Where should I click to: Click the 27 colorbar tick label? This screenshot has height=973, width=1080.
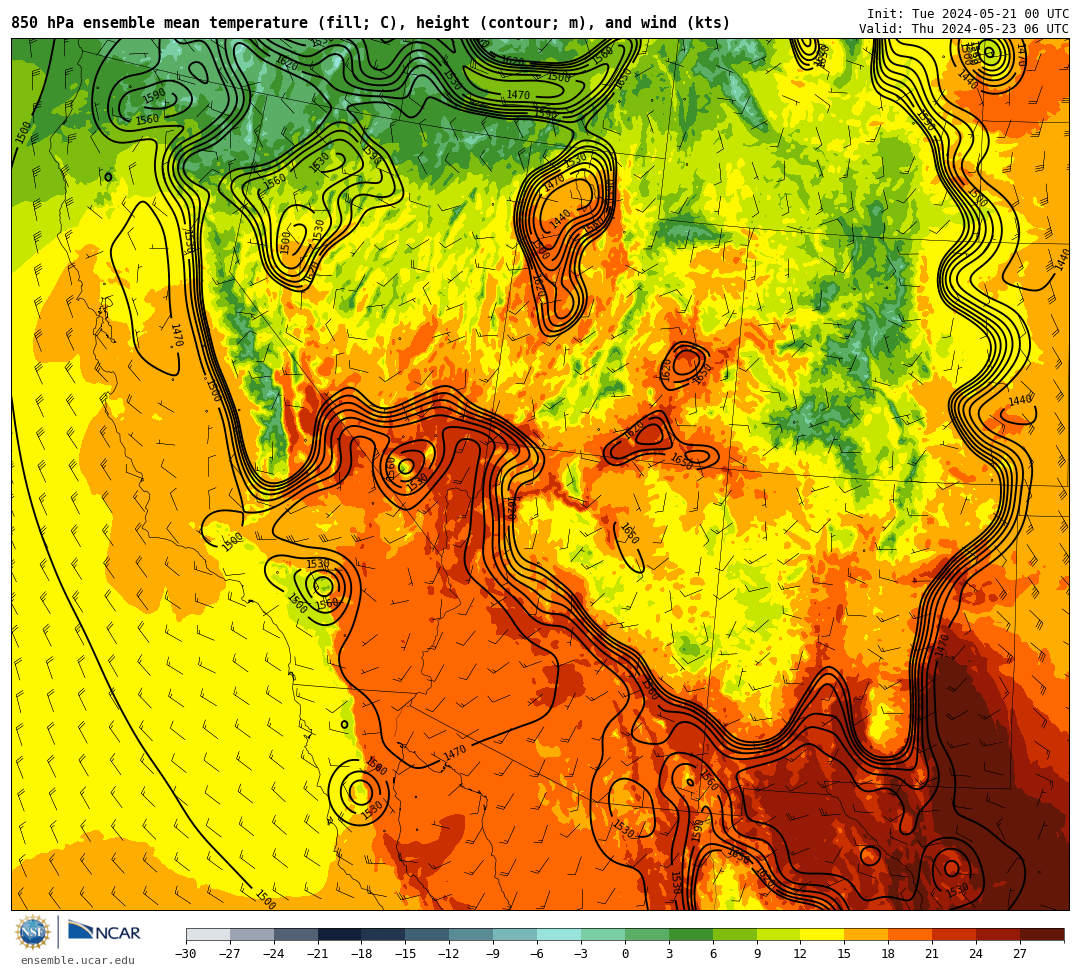(x=1021, y=954)
